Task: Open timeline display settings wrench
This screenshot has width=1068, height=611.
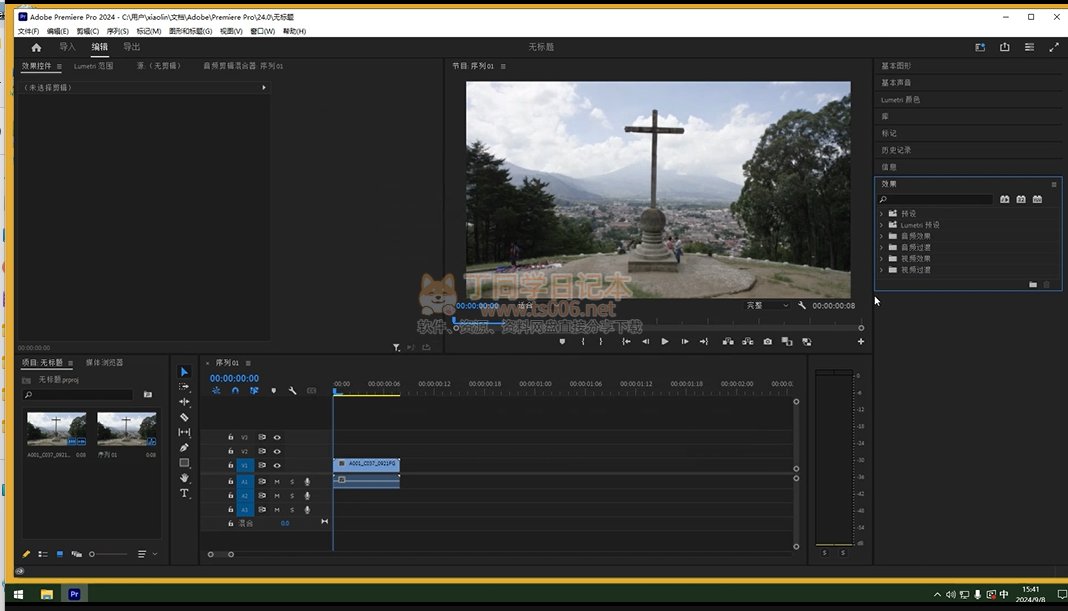Action: 292,391
